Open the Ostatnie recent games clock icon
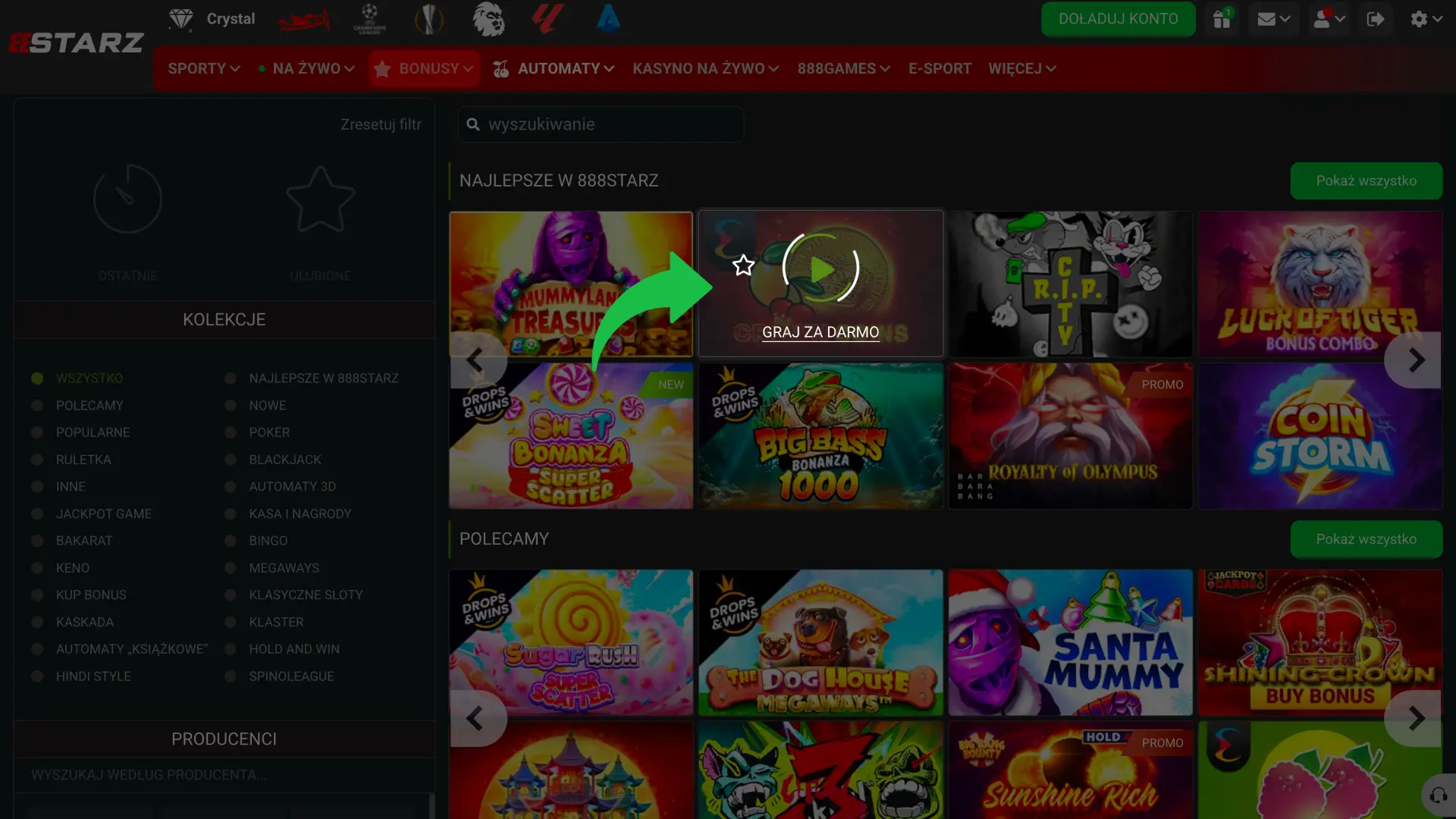Screen dimensions: 1456x819 (x=127, y=199)
